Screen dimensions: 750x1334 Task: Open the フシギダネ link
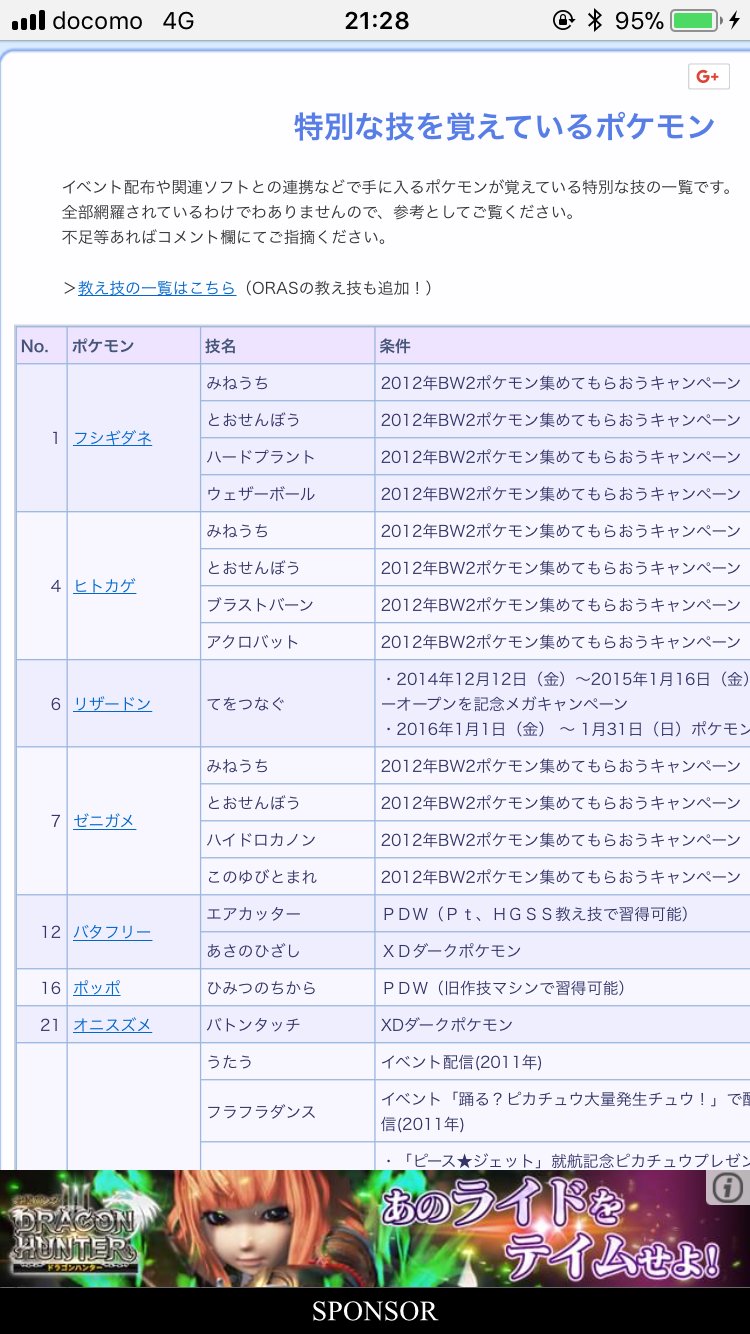point(113,438)
